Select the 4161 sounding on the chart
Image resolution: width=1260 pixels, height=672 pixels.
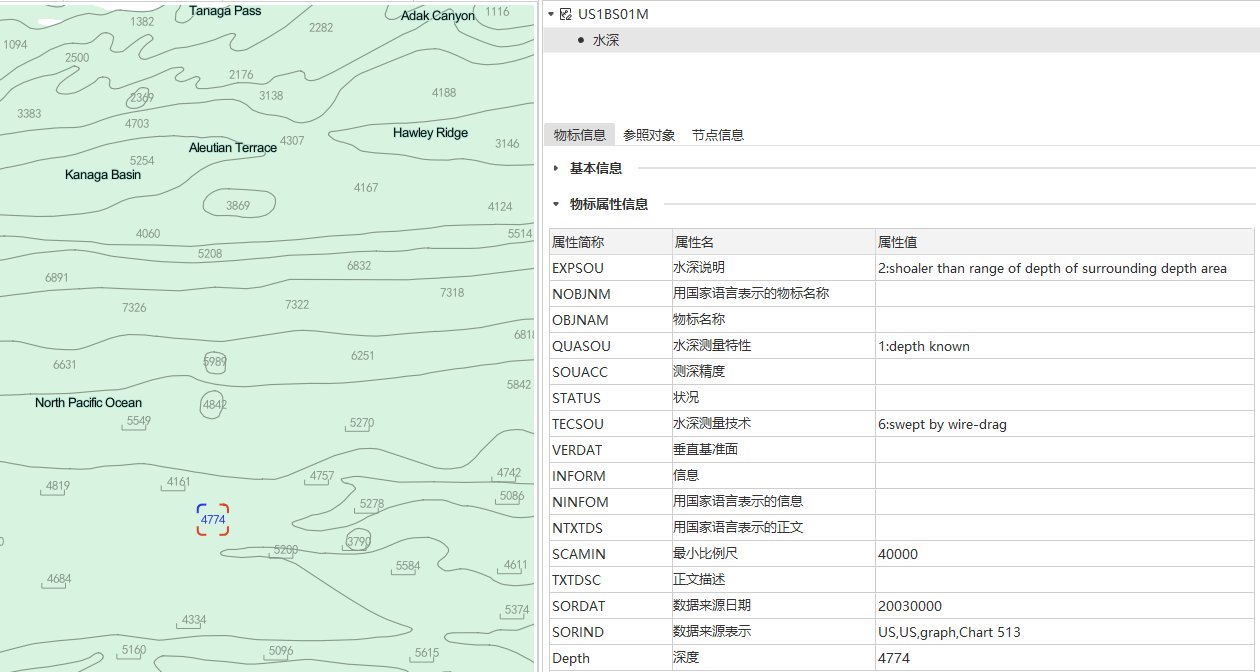pos(178,482)
